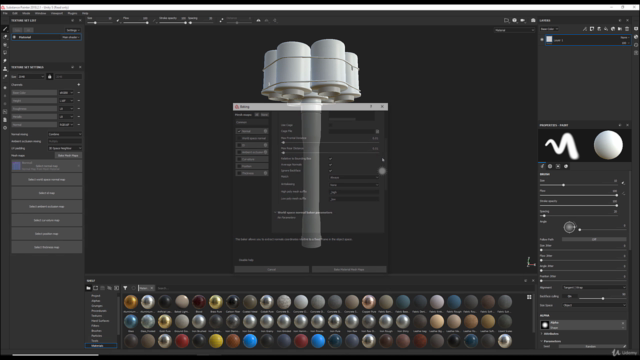Add a new fill layer
The width and height of the screenshot is (640, 360).
(606, 29)
